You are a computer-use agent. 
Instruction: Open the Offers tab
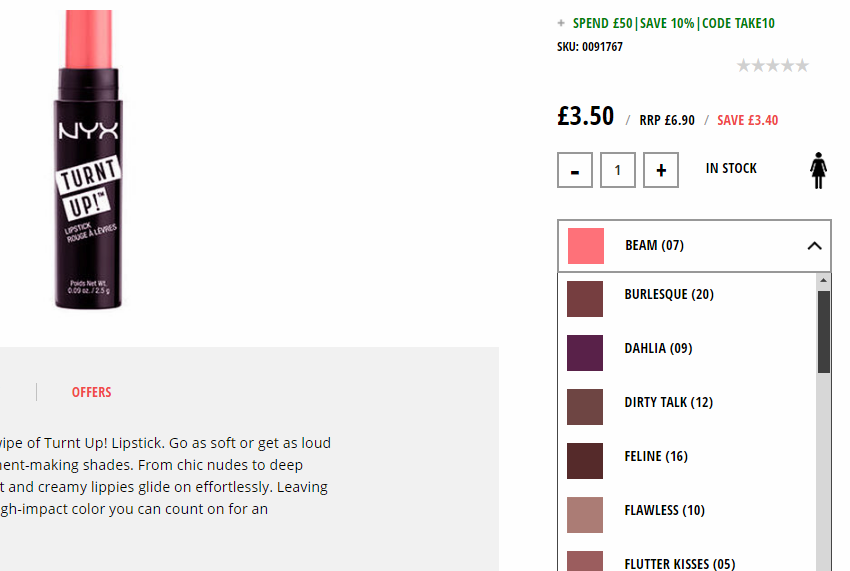click(92, 392)
